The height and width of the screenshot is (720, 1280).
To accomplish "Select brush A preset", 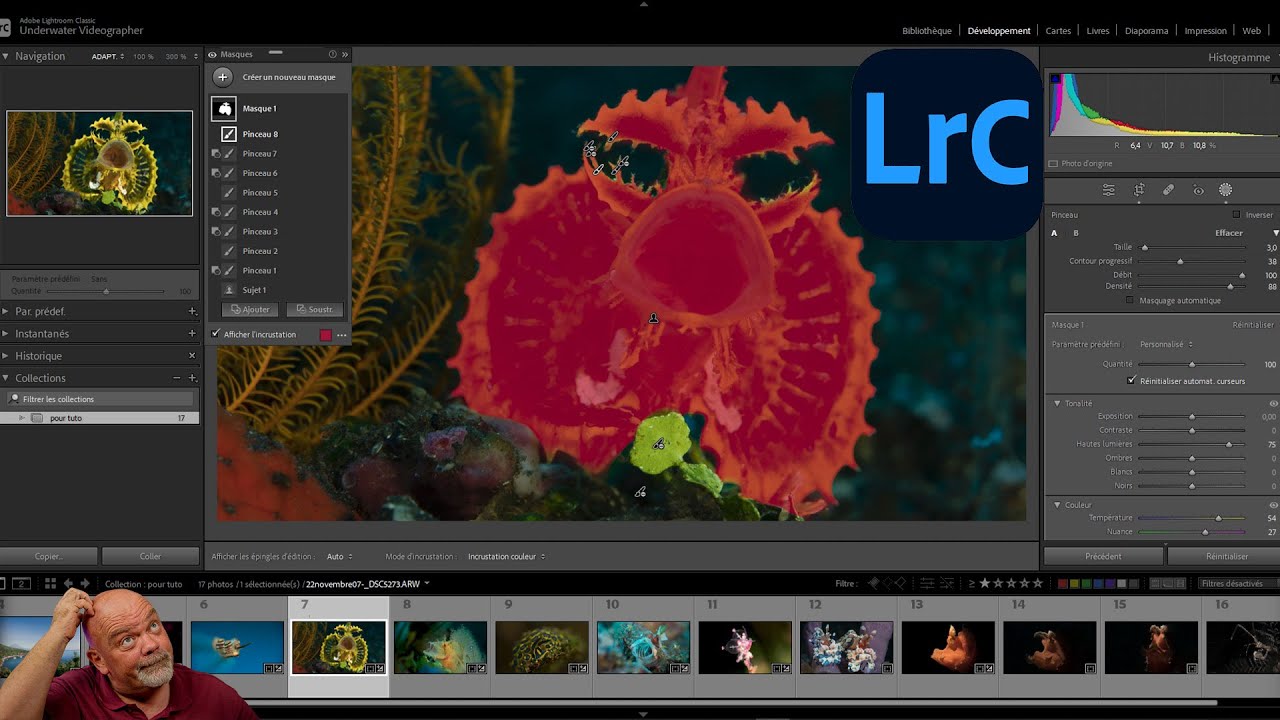I will coord(1054,233).
